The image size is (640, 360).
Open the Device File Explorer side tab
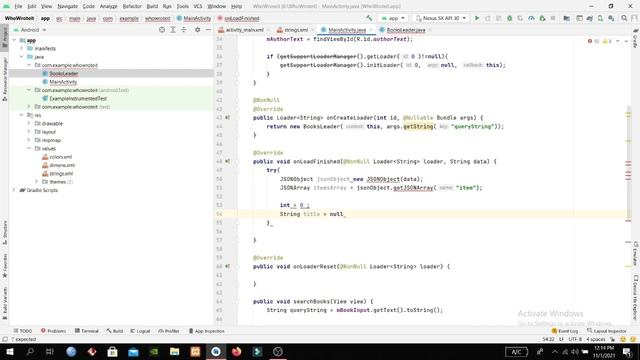[x=636, y=298]
